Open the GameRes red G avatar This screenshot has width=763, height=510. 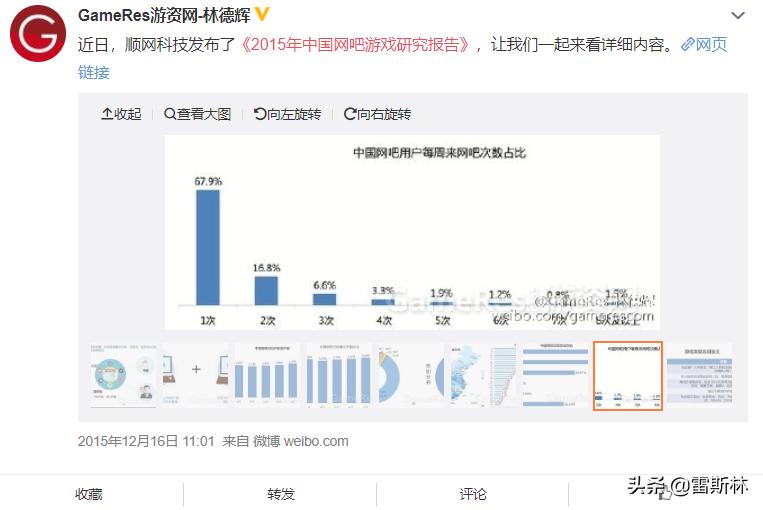pos(38,34)
